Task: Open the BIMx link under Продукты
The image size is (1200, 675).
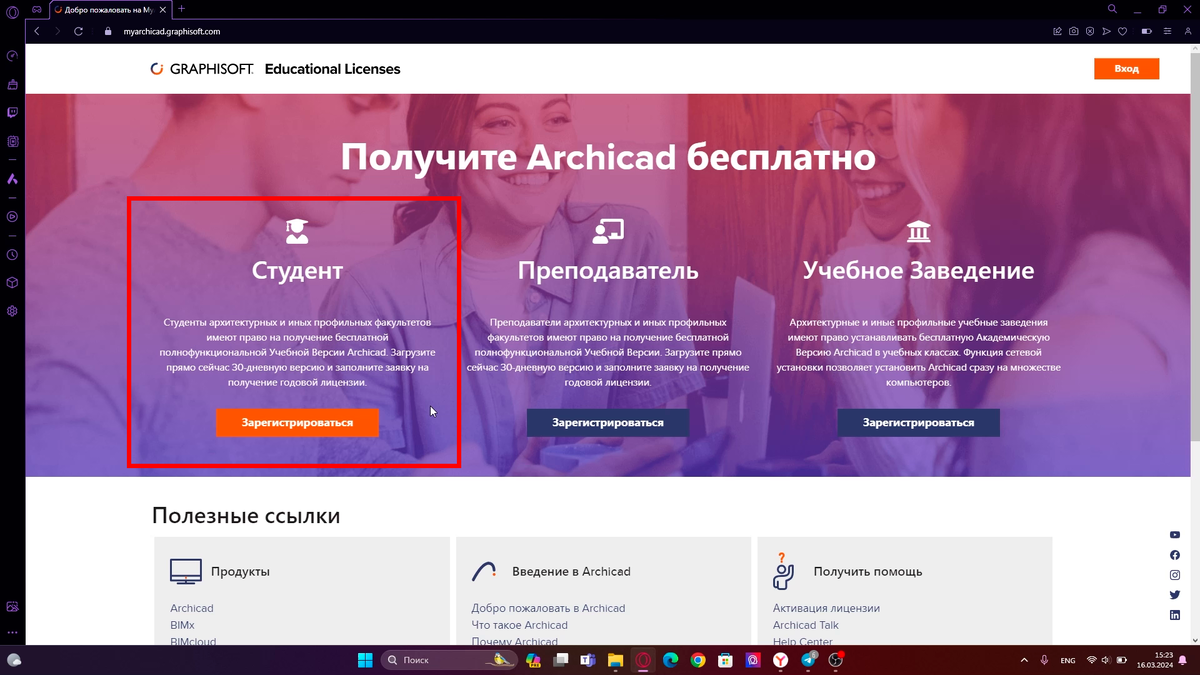Action: [182, 625]
